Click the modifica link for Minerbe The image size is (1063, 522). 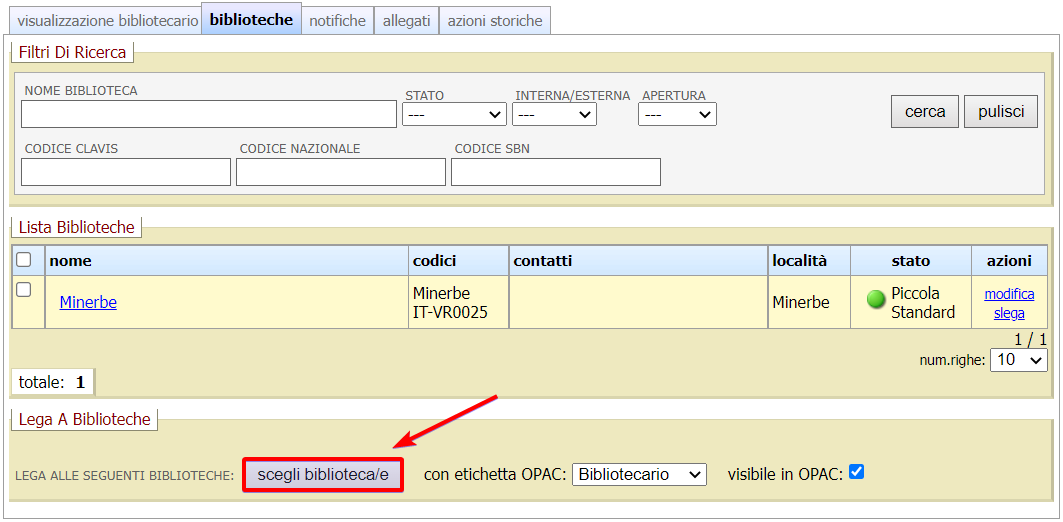[1009, 294]
